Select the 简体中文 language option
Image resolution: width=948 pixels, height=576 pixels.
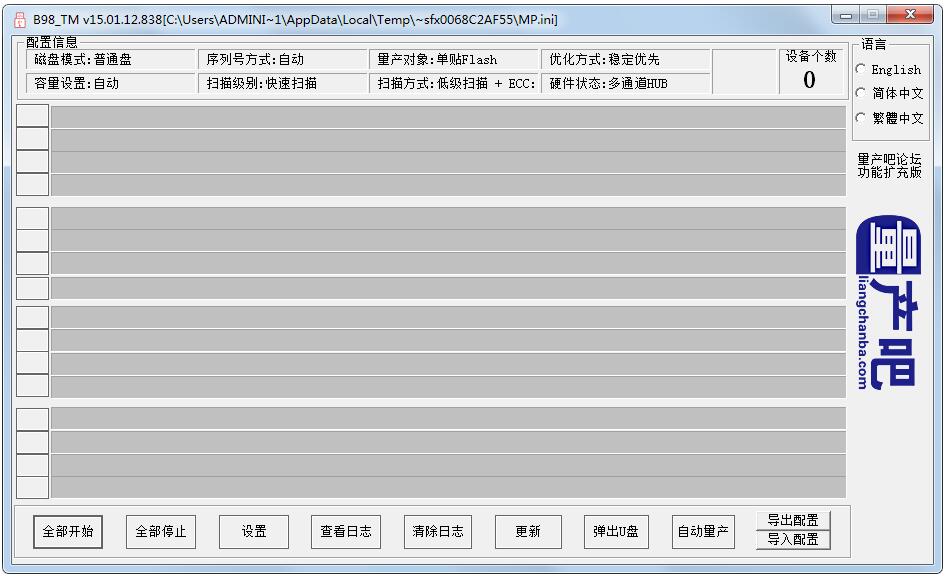click(x=861, y=92)
